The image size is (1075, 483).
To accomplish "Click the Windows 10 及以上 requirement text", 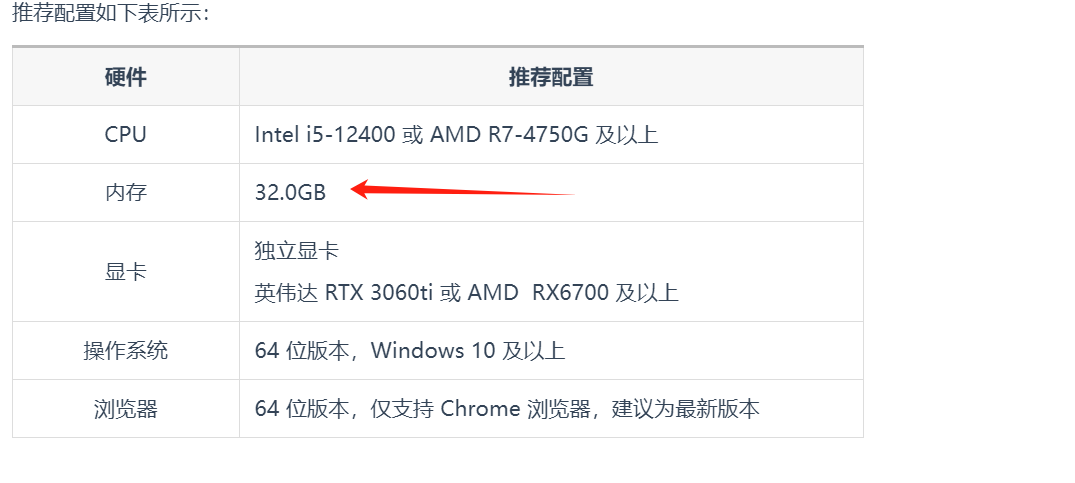I will pyautogui.click(x=468, y=351).
